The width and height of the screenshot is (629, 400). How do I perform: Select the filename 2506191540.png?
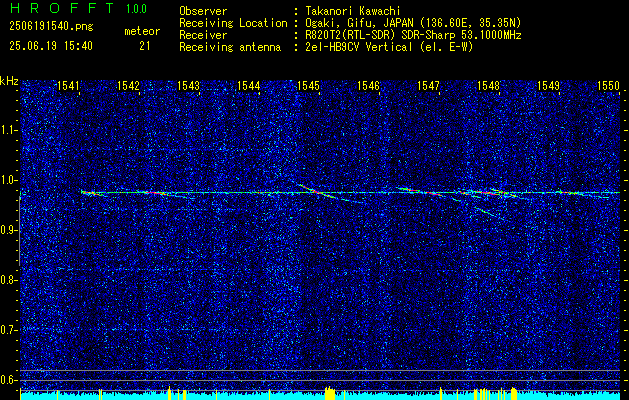coord(51,26)
